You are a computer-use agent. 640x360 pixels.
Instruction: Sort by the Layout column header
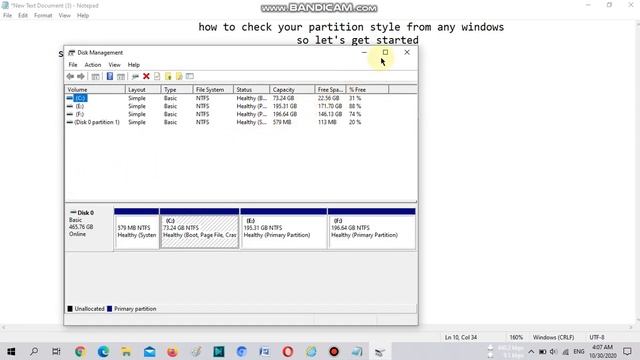[x=143, y=89]
